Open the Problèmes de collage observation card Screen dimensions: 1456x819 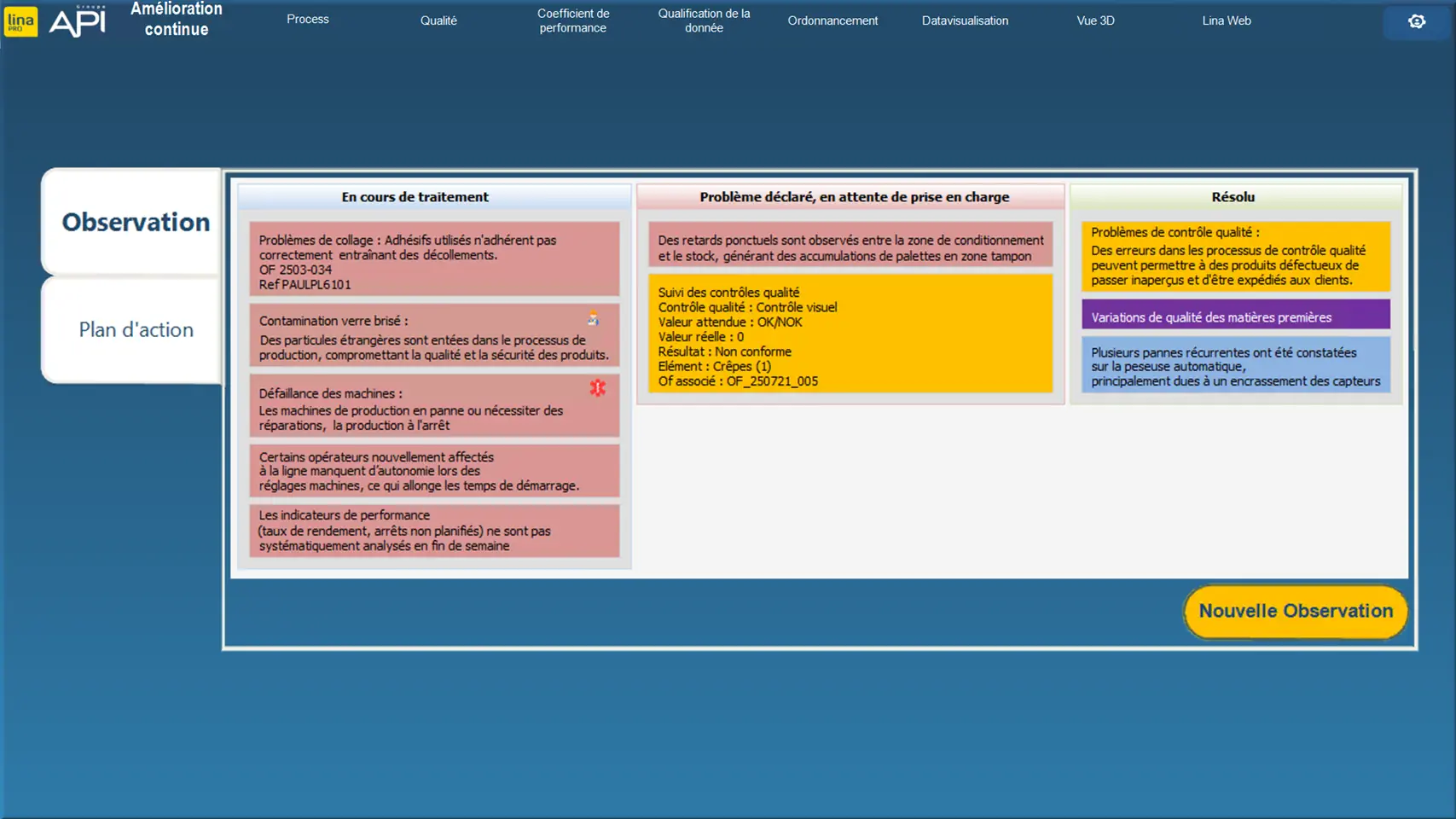point(433,259)
